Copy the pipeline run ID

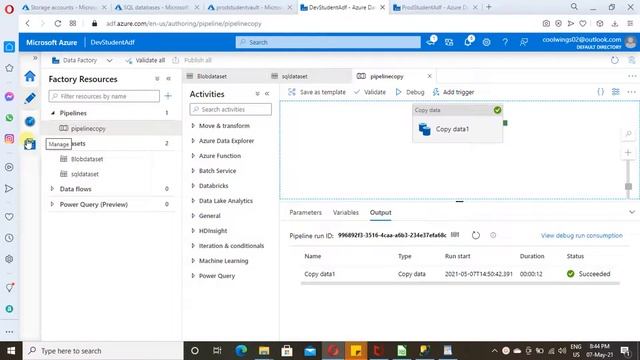tap(455, 235)
